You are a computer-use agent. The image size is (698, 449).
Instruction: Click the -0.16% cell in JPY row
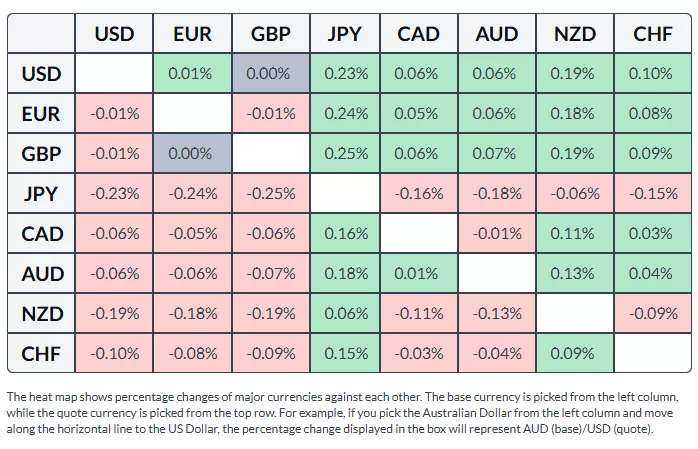pos(419,194)
